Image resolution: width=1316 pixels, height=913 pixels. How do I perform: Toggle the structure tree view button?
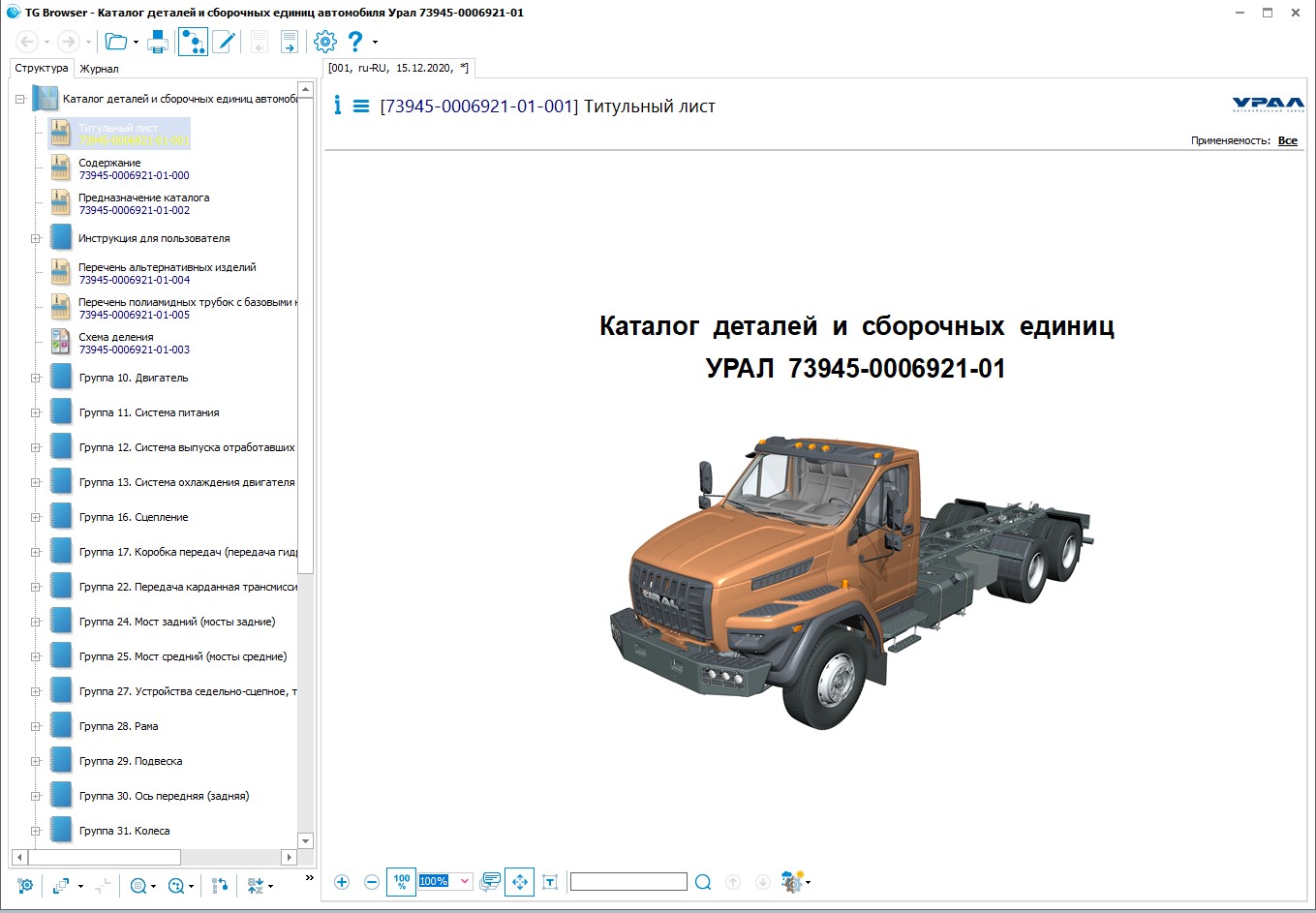(193, 42)
